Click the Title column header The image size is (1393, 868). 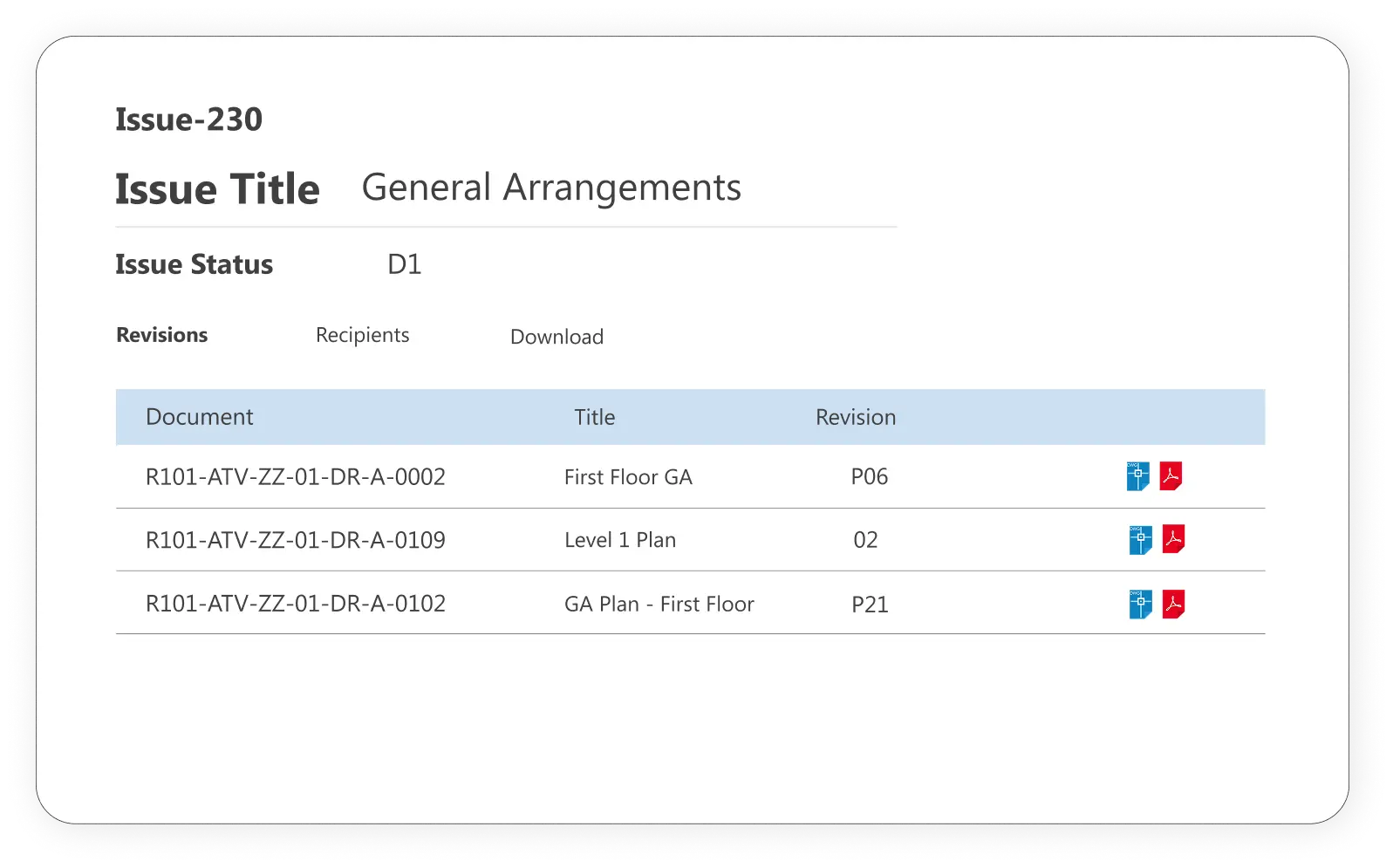coord(594,417)
